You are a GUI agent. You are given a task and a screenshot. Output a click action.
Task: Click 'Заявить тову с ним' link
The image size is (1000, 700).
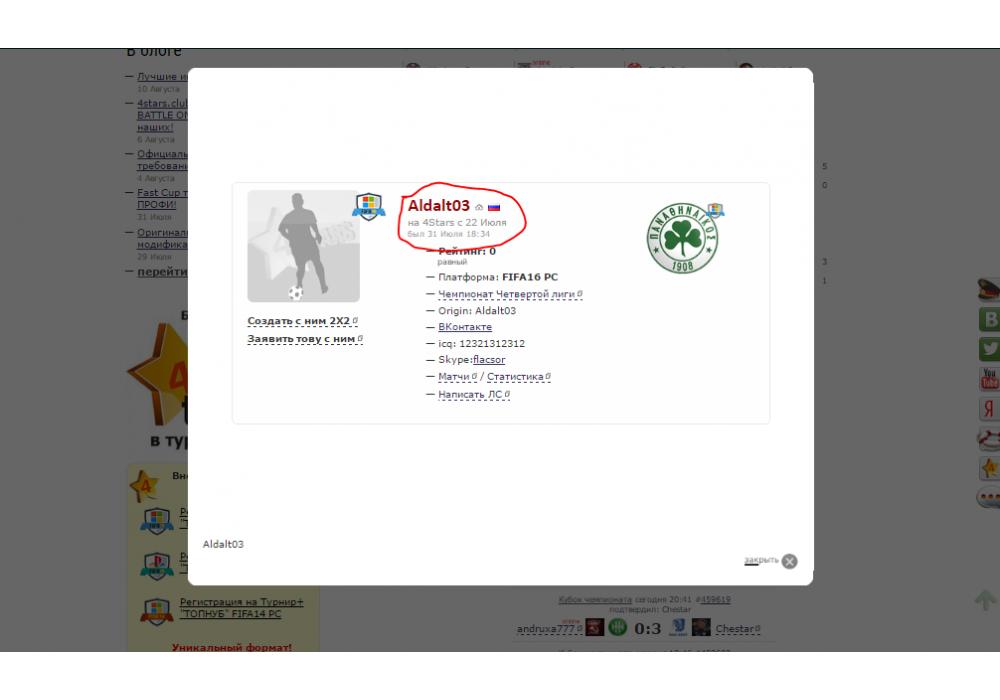301,339
